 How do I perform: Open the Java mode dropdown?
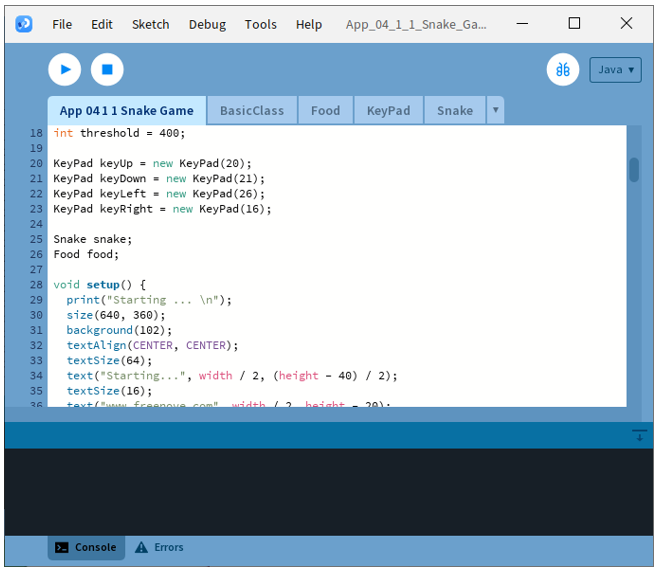pos(615,70)
